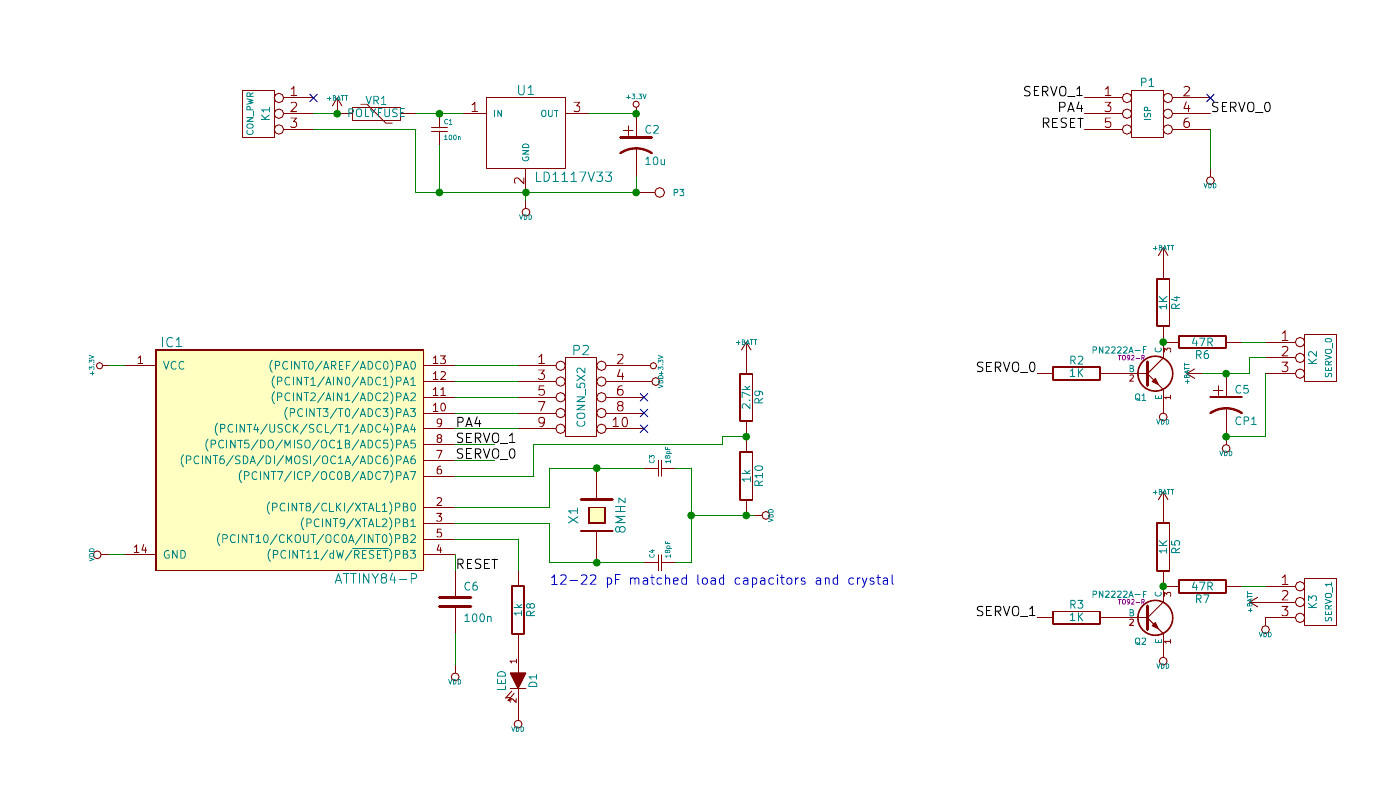This screenshot has height=787, width=1384.
Task: Select the blue load capacitor note text
Action: point(722,580)
